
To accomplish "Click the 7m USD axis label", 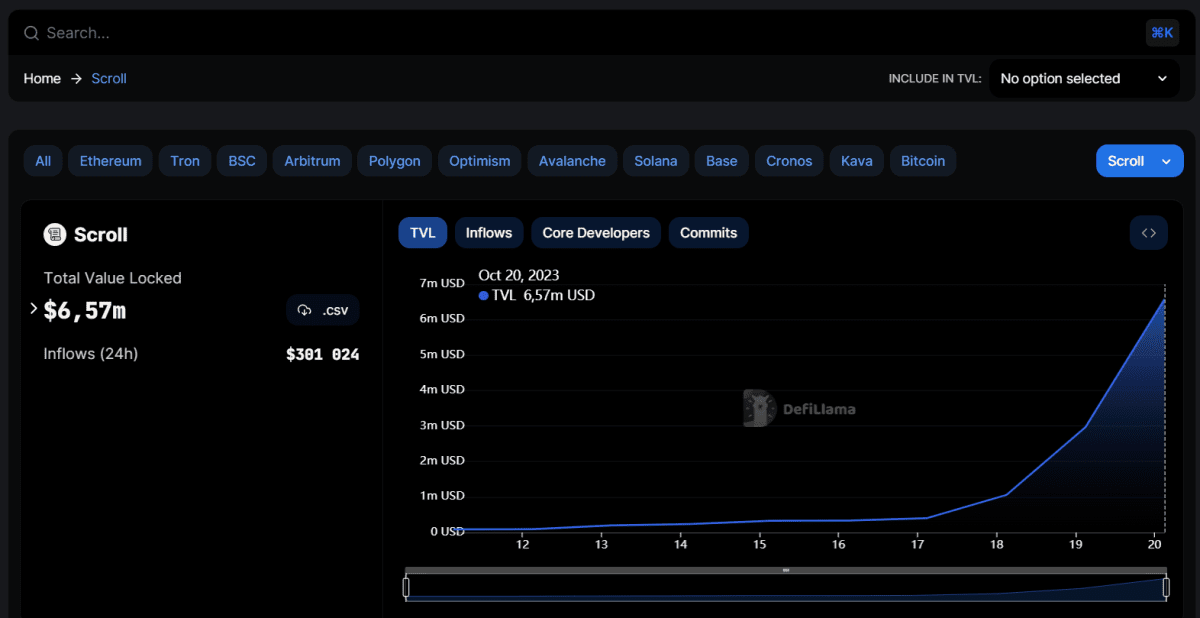I will (441, 283).
